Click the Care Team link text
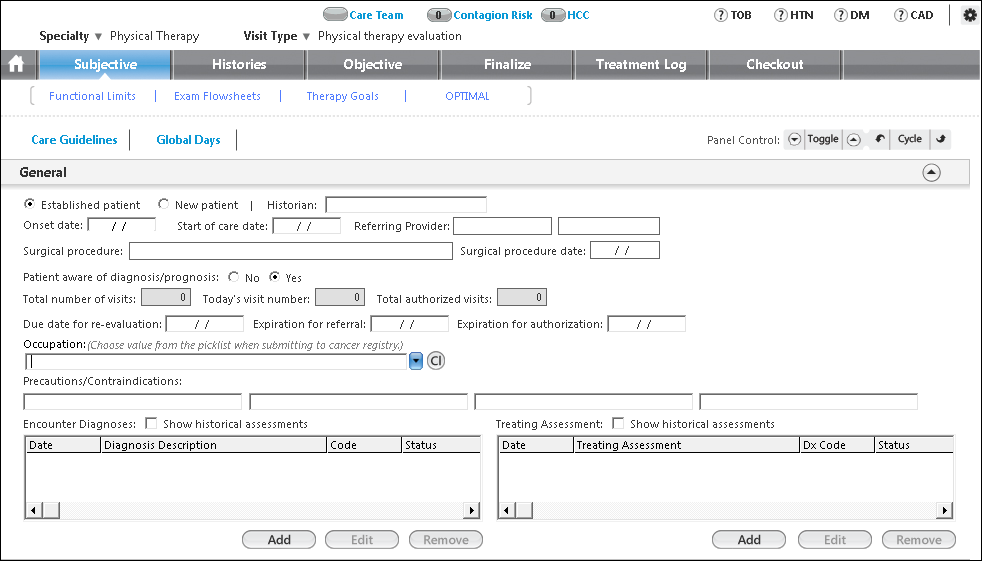The height and width of the screenshot is (561, 982). click(x=376, y=15)
